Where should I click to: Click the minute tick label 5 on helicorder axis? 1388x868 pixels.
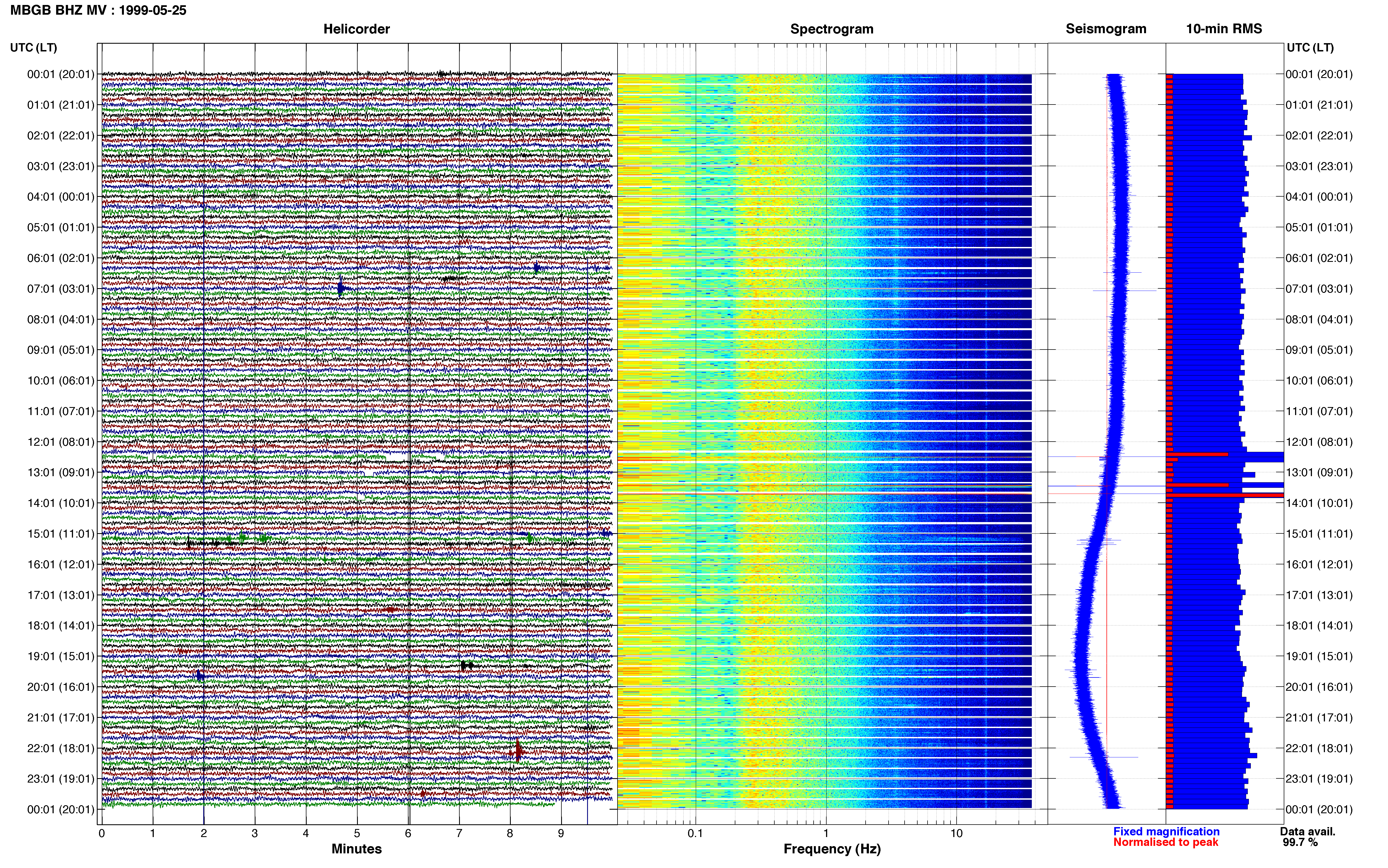click(x=357, y=833)
